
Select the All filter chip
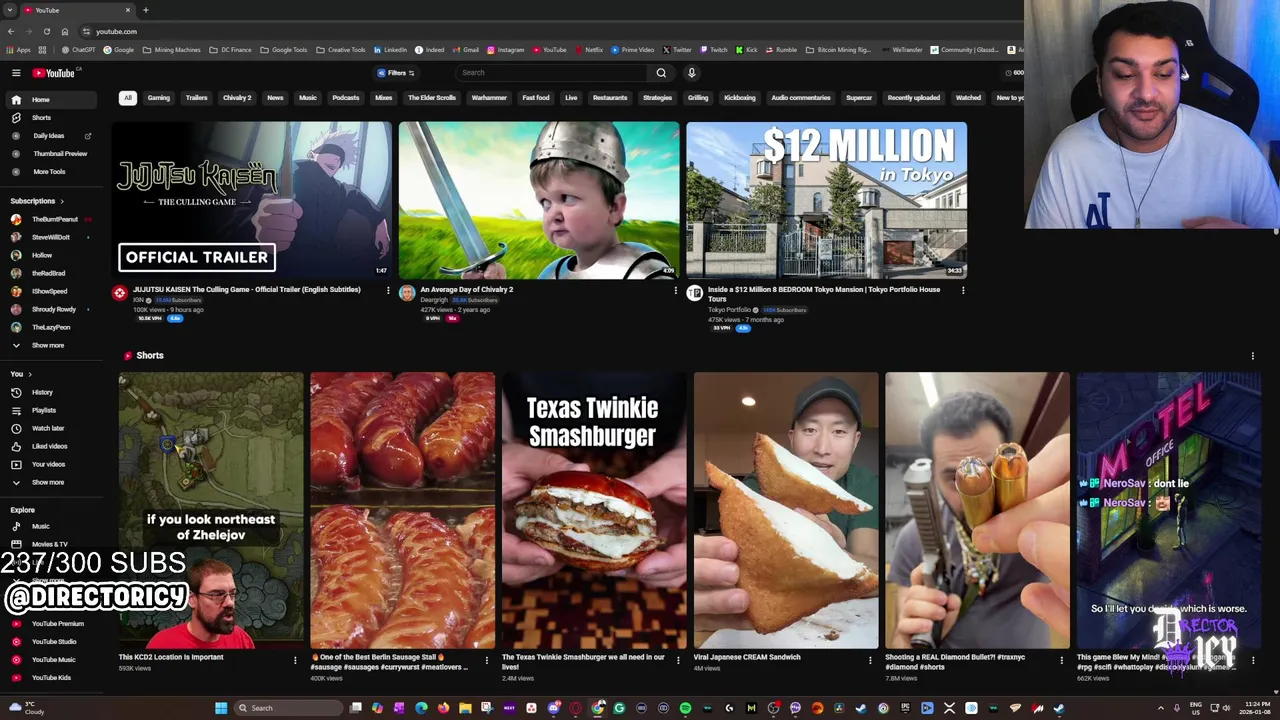coord(127,98)
